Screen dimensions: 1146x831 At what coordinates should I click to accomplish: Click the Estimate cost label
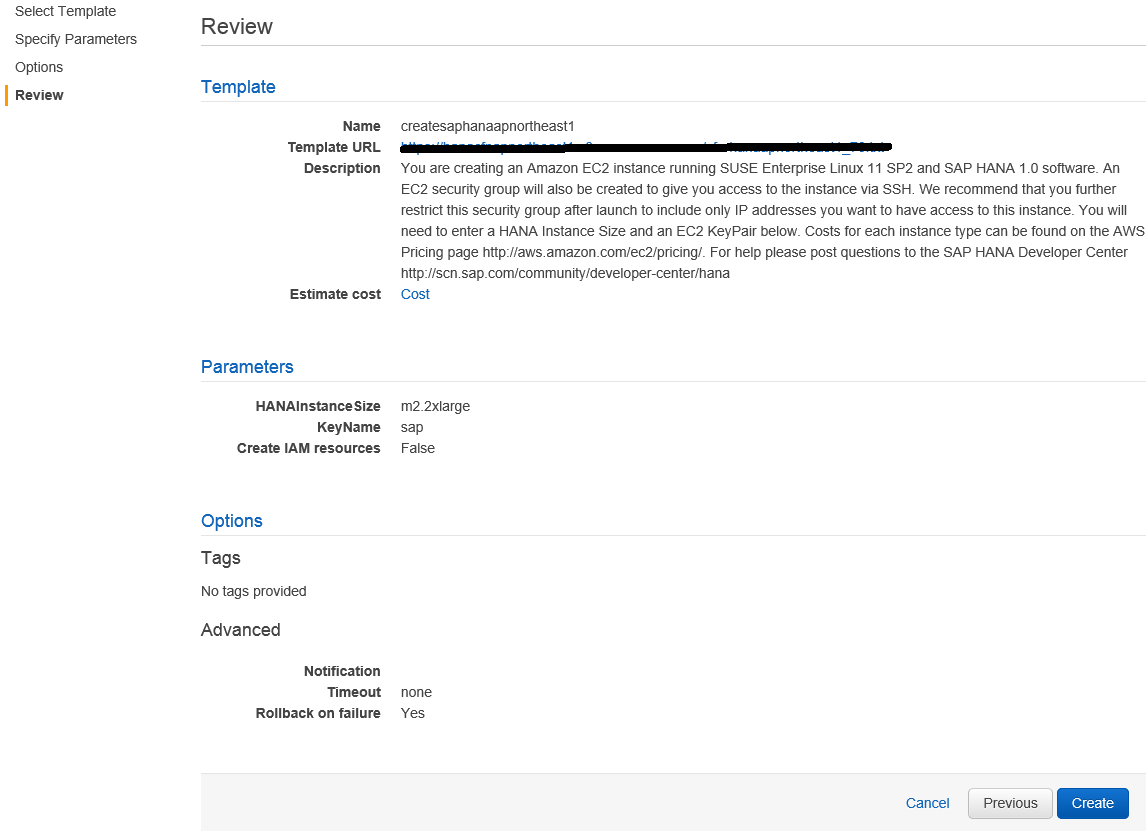[x=335, y=294]
